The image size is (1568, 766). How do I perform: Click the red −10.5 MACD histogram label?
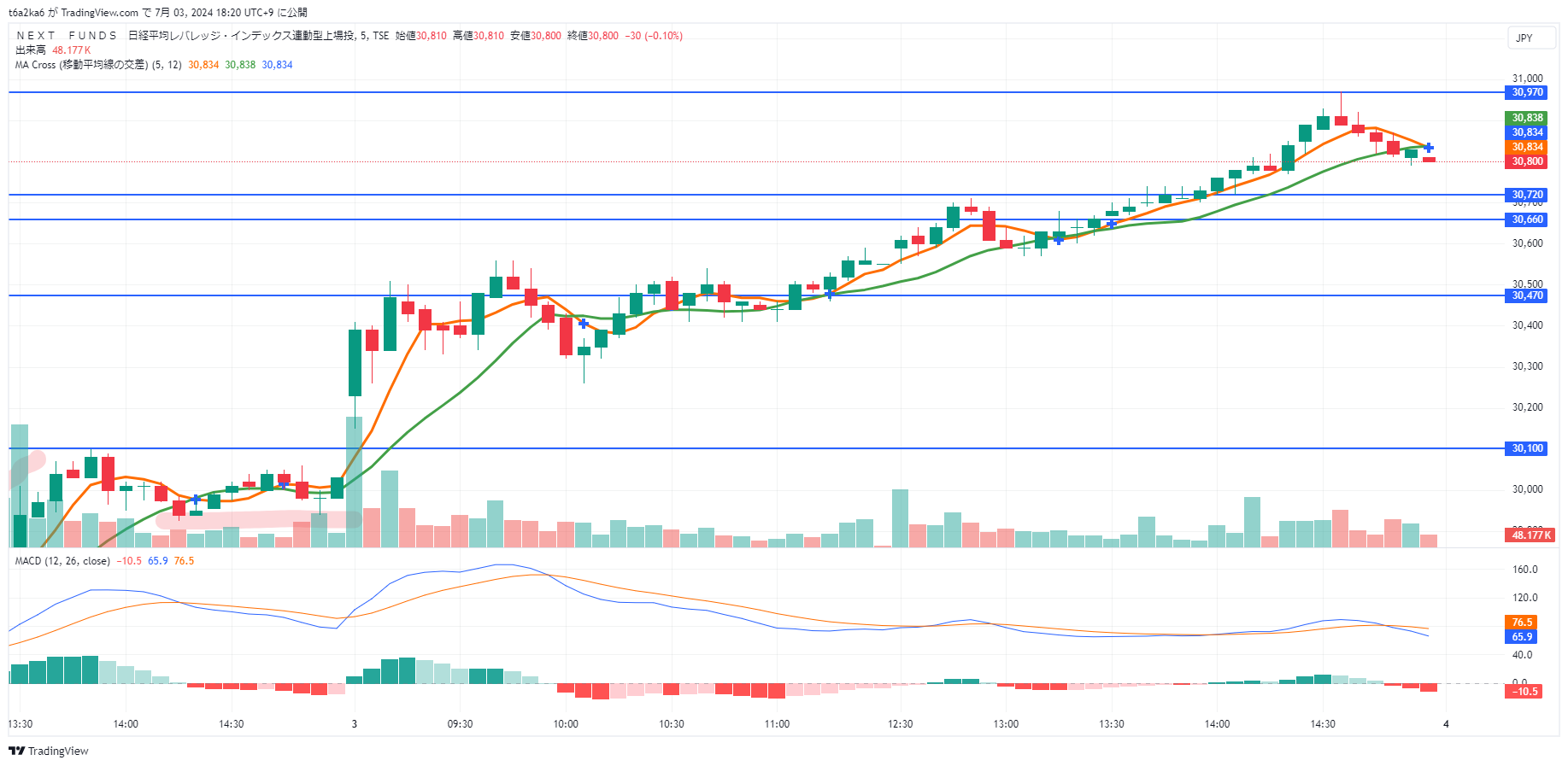click(1524, 692)
